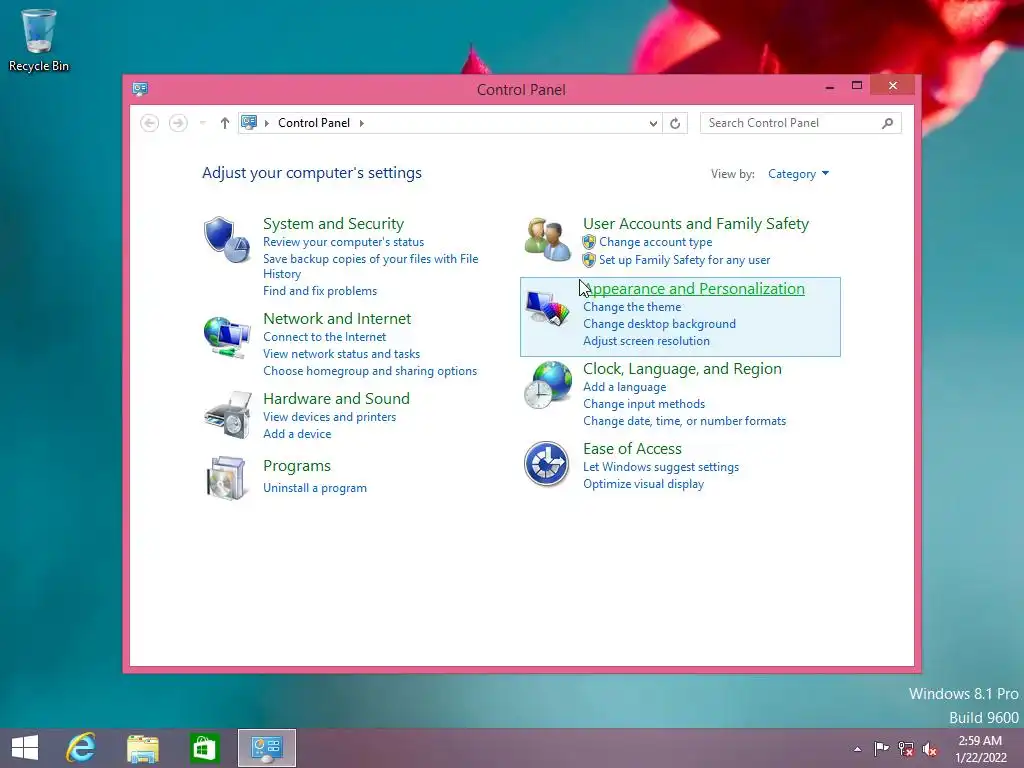
Task: Click the Appearance and Personalization monitor icon
Action: pos(547,308)
